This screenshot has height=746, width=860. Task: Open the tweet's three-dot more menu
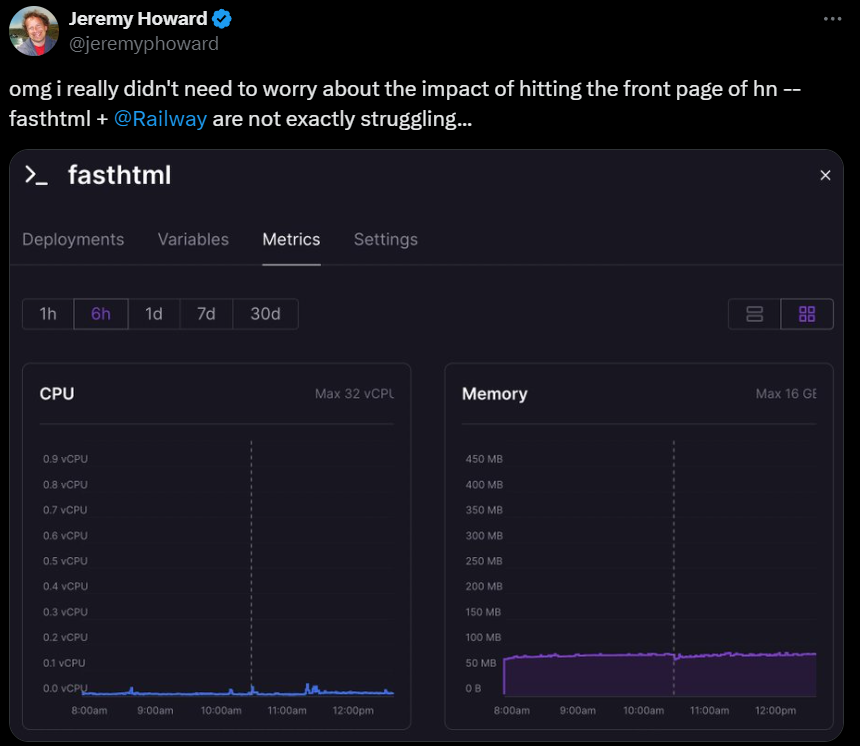click(832, 19)
